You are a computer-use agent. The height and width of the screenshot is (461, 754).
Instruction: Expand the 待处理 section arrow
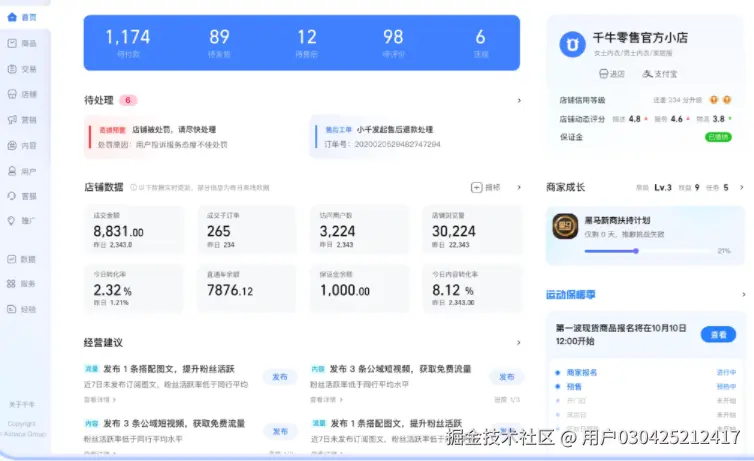tap(519, 100)
